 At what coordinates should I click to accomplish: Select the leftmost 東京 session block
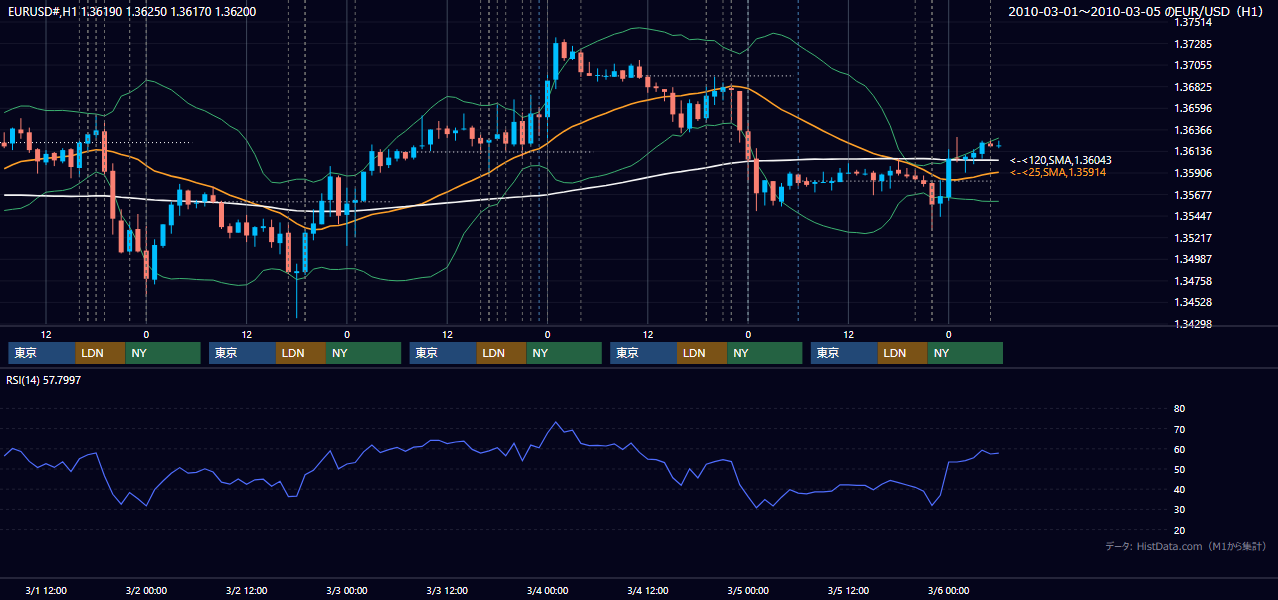click(x=41, y=353)
